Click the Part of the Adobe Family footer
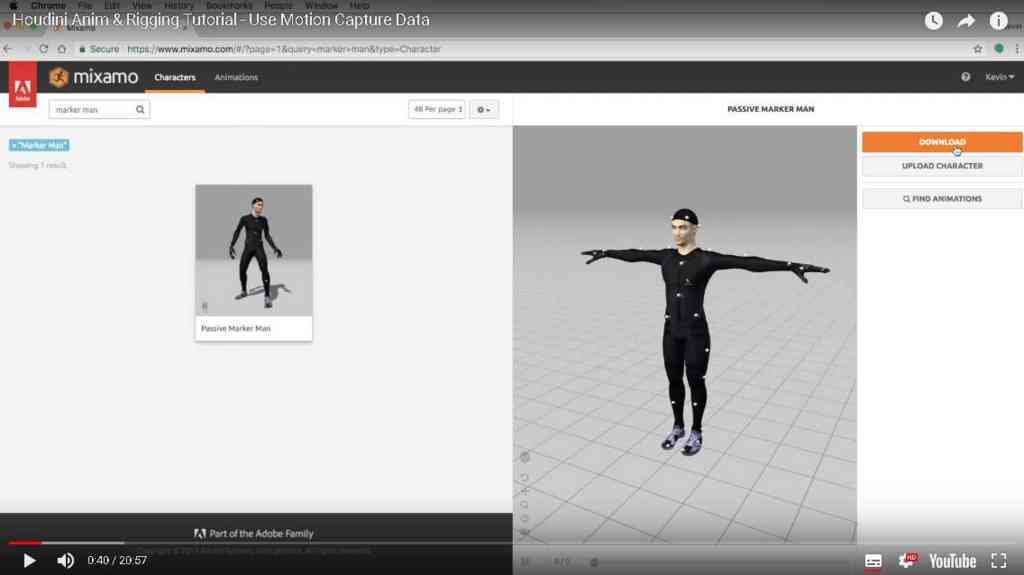Screen dimensions: 1024x575 253,534
